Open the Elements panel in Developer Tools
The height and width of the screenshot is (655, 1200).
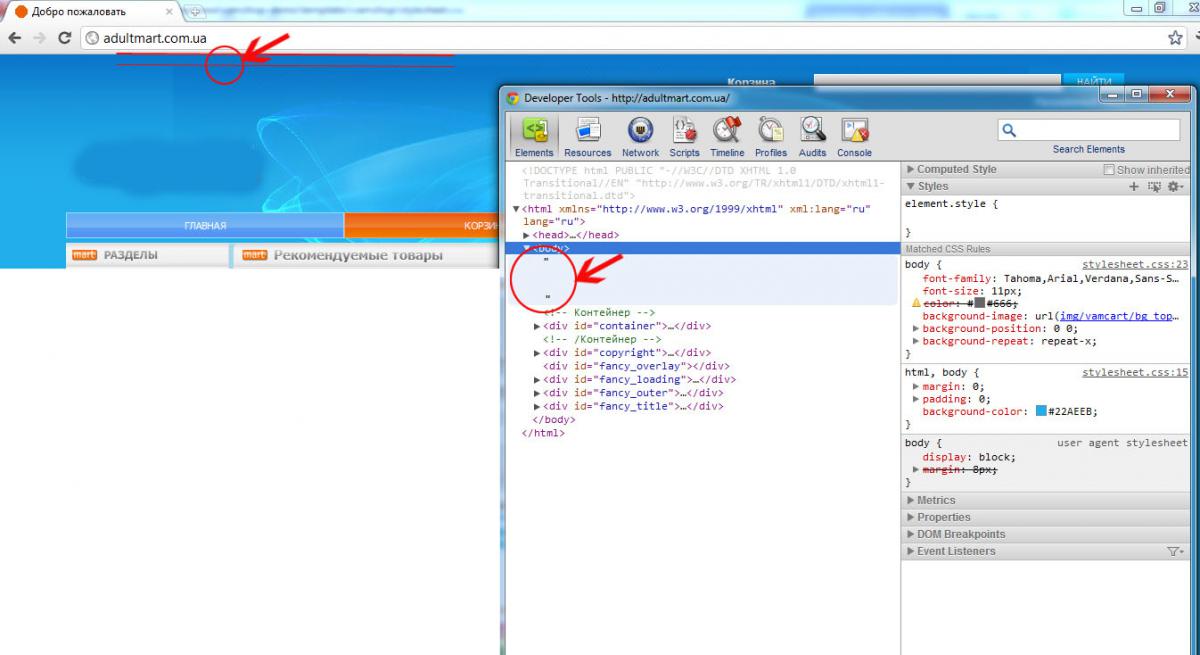click(x=534, y=137)
